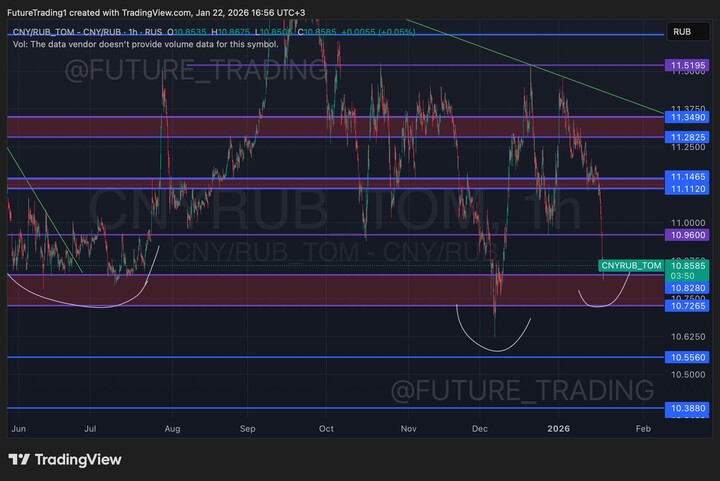
Task: Click the Dec label on time axis
Action: (x=478, y=427)
